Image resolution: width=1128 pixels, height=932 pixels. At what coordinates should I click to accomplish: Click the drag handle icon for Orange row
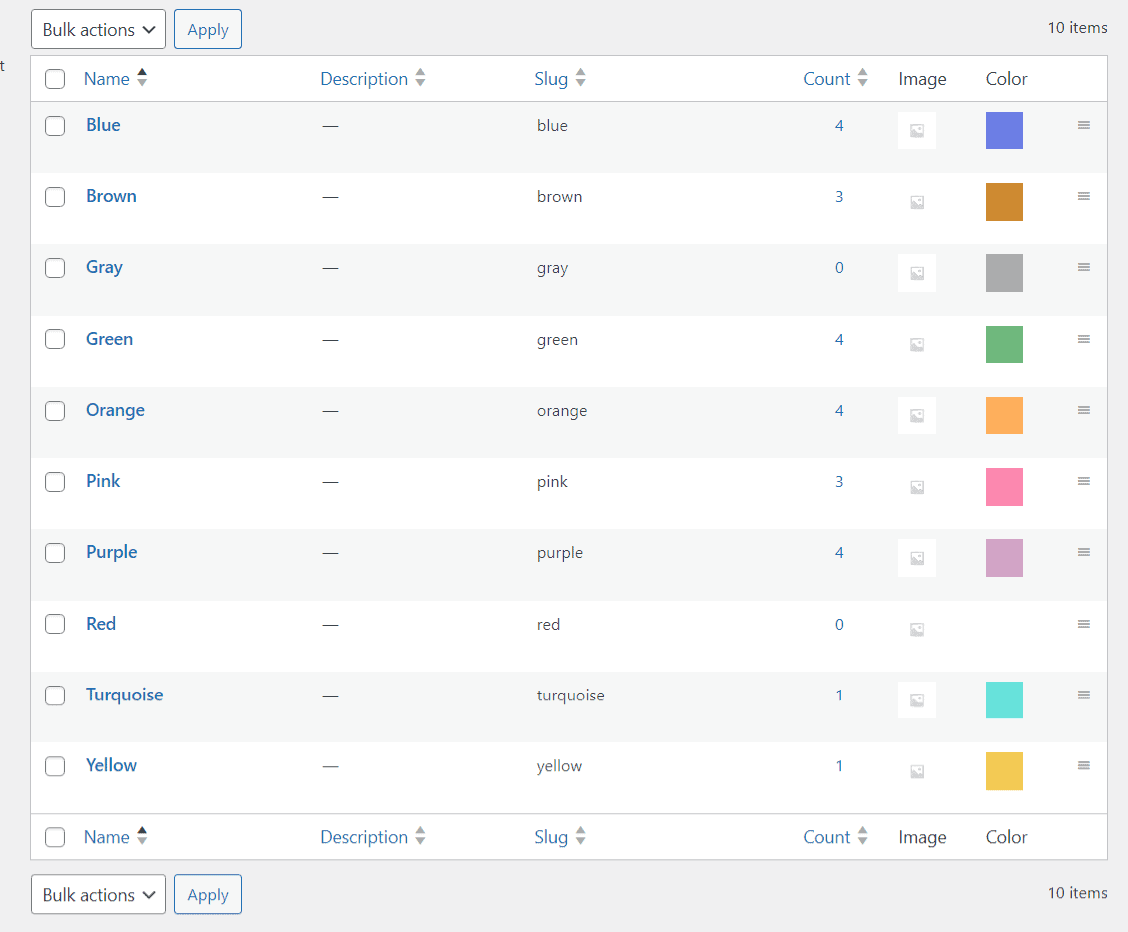(1083, 411)
